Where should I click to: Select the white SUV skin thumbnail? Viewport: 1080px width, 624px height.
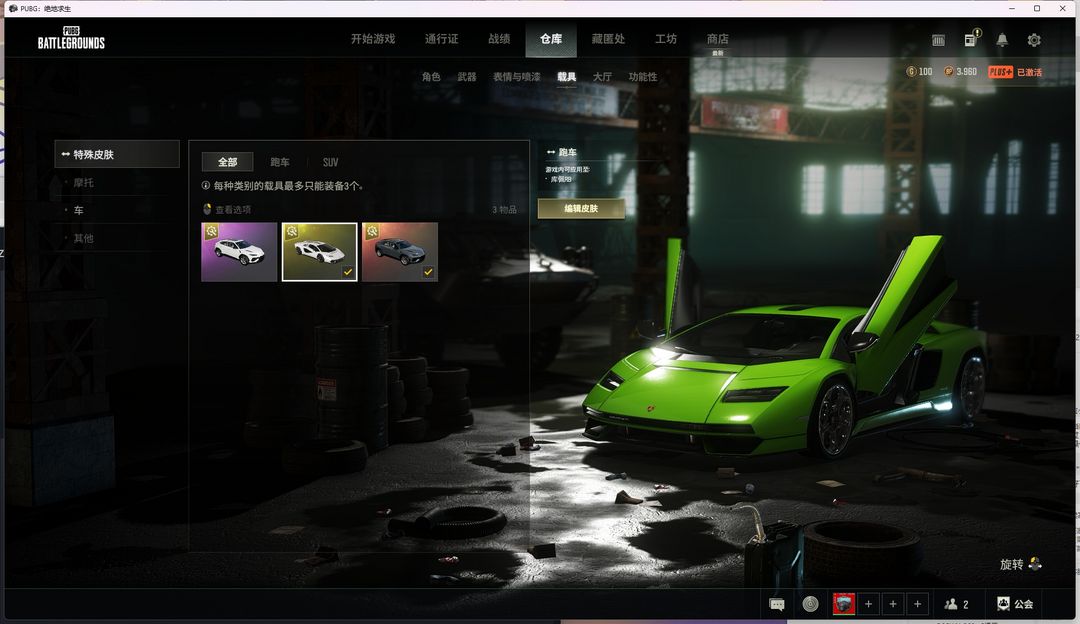[x=239, y=252]
